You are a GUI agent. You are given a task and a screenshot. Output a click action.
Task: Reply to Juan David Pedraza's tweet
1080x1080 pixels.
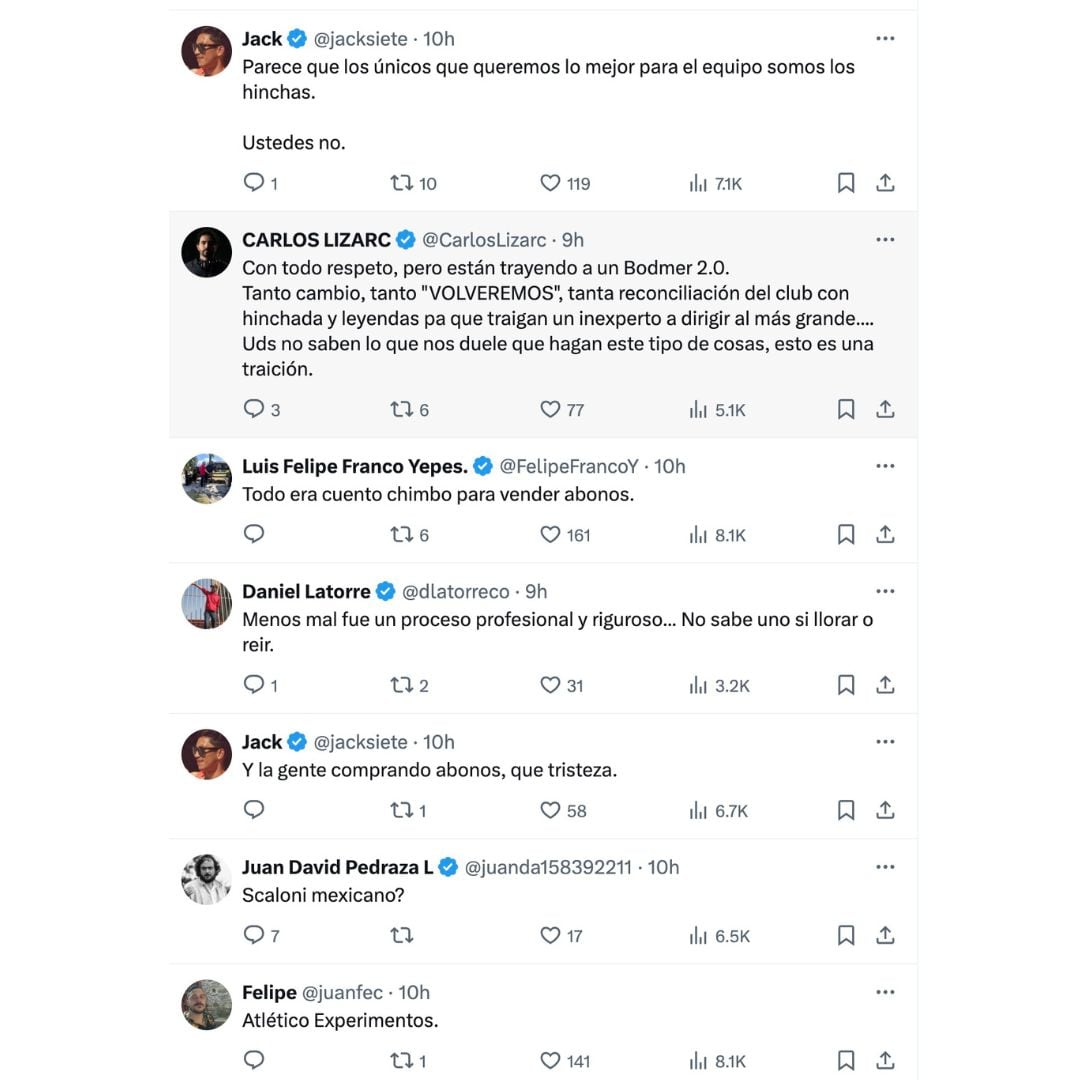pyautogui.click(x=253, y=935)
